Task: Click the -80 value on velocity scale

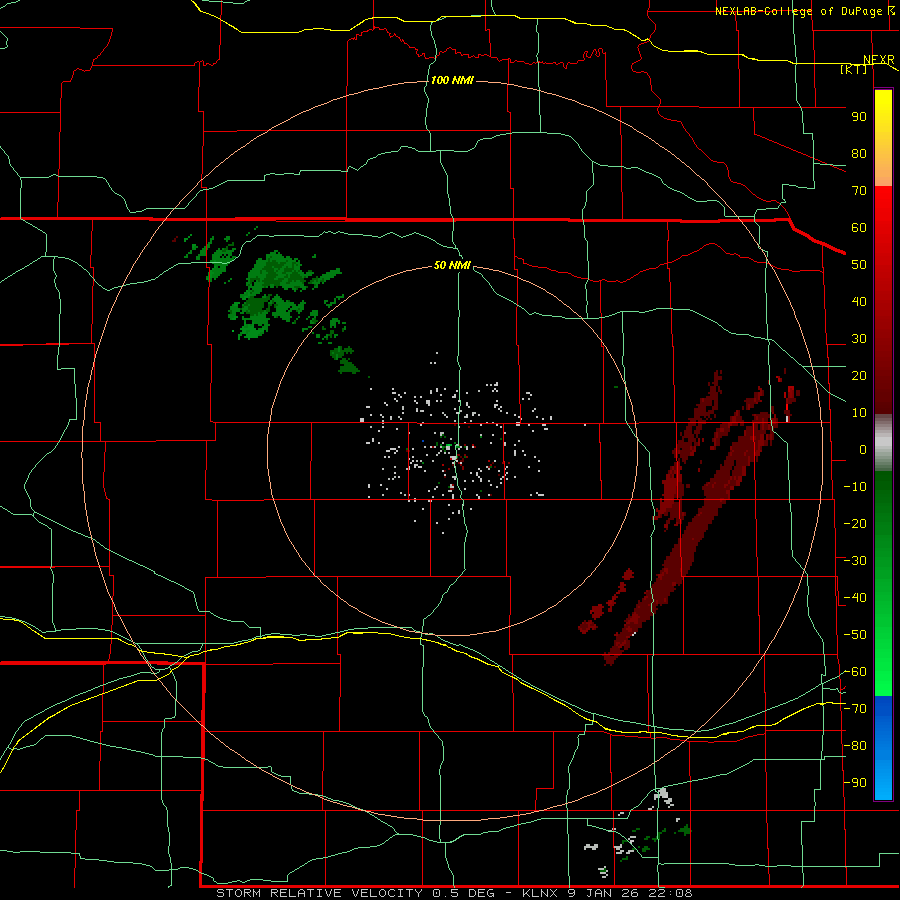Action: click(x=855, y=746)
